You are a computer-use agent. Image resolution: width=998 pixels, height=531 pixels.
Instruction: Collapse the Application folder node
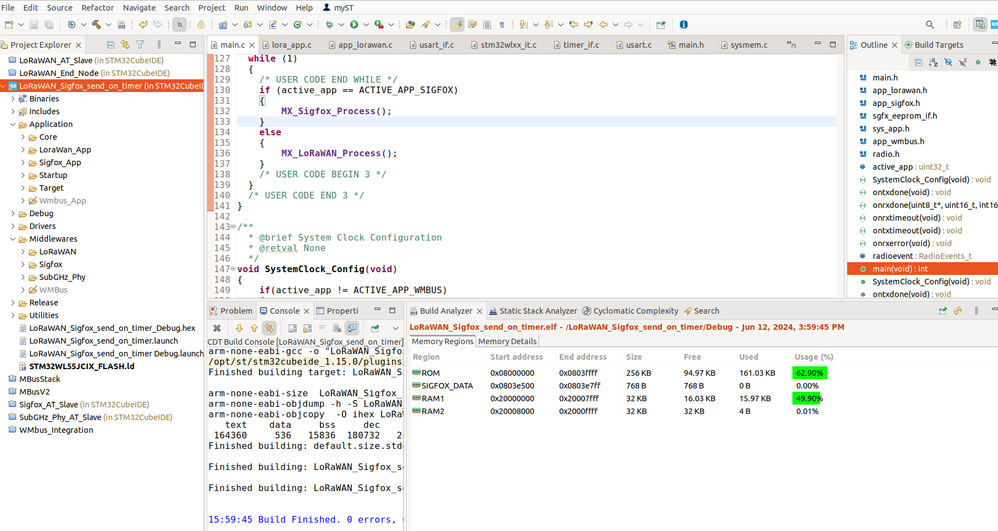[13, 124]
